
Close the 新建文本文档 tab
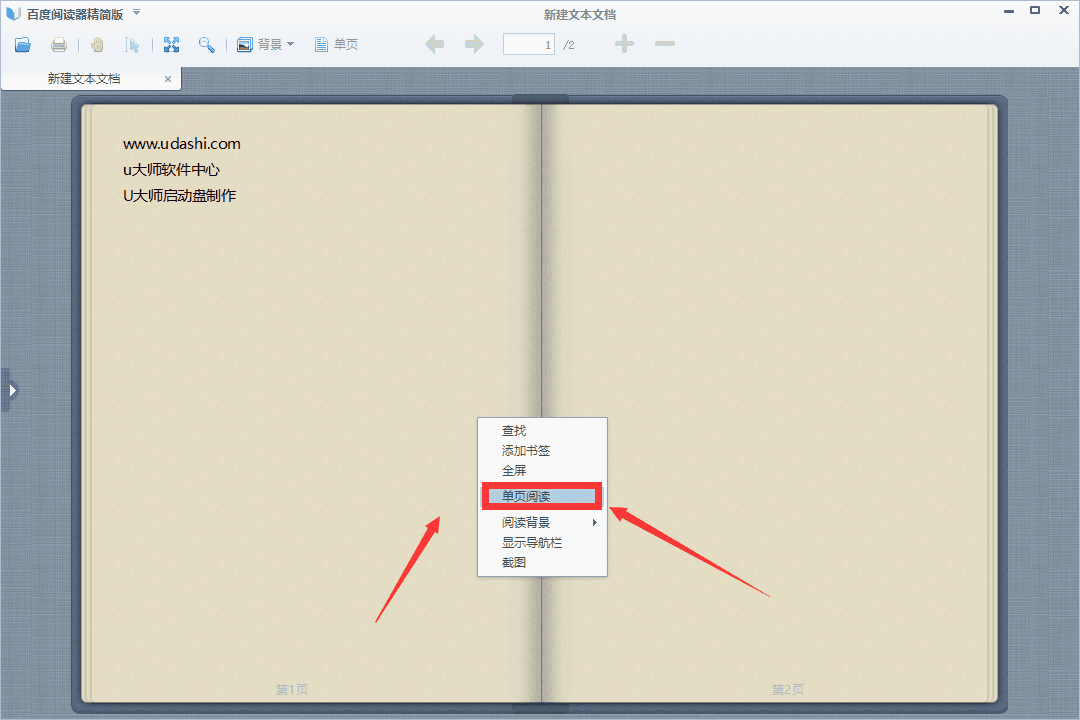pyautogui.click(x=168, y=79)
